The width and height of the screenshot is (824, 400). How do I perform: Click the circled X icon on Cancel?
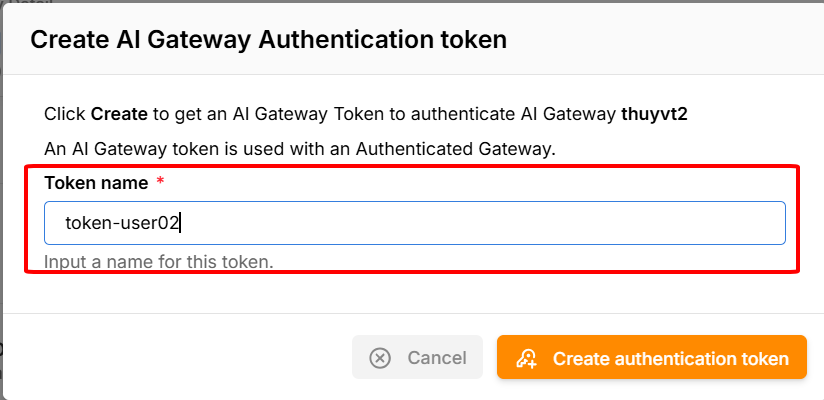380,358
